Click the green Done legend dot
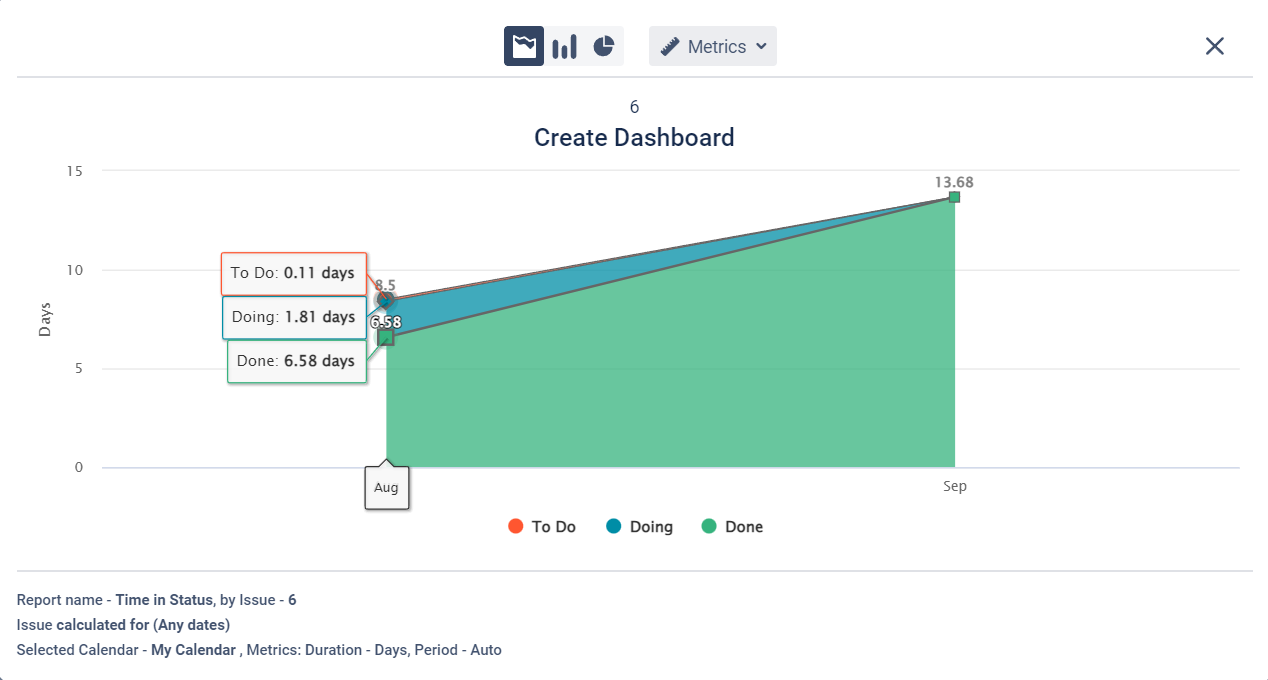Image resolution: width=1268 pixels, height=680 pixels. tap(709, 527)
